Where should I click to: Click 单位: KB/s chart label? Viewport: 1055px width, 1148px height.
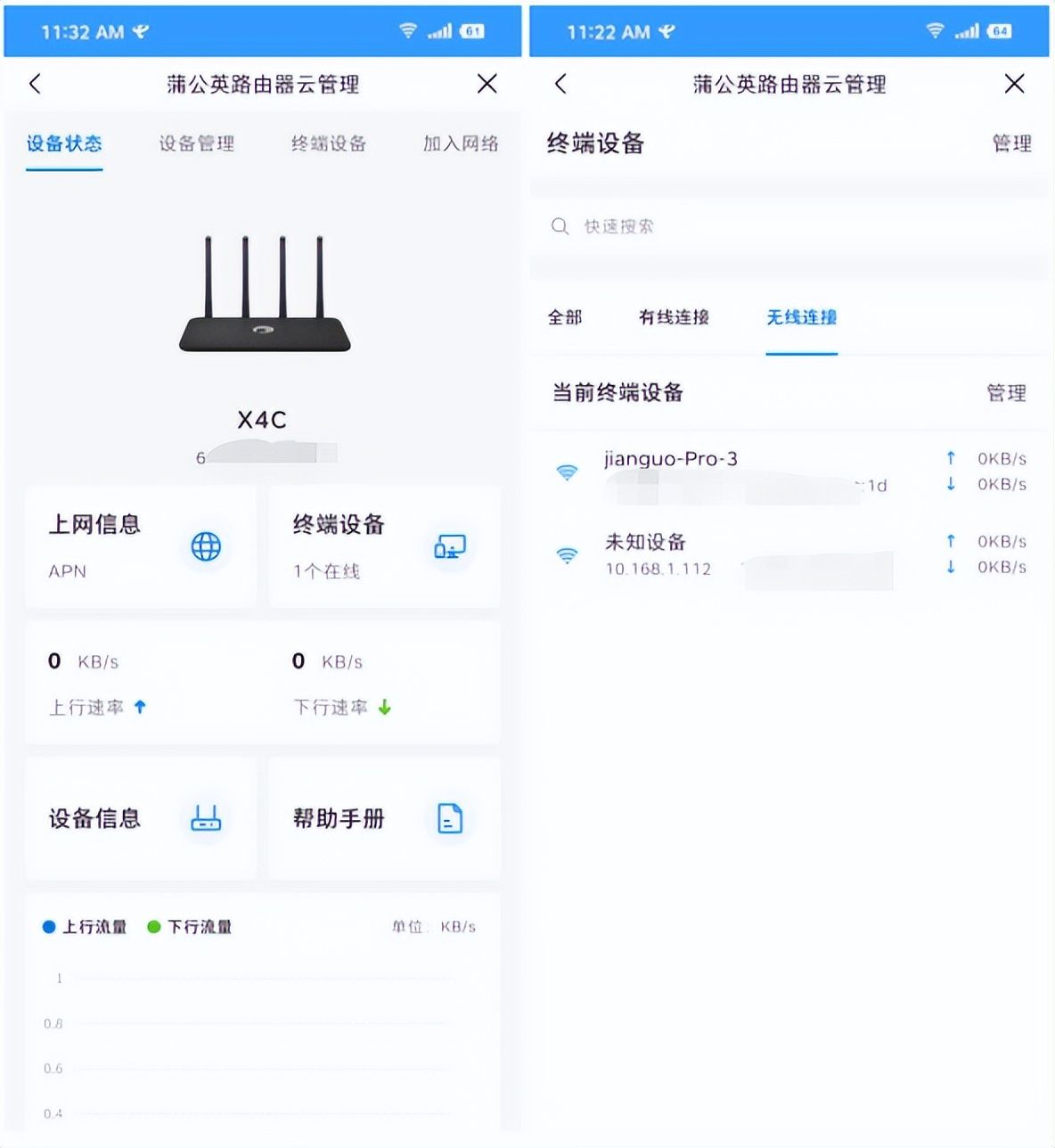434,927
